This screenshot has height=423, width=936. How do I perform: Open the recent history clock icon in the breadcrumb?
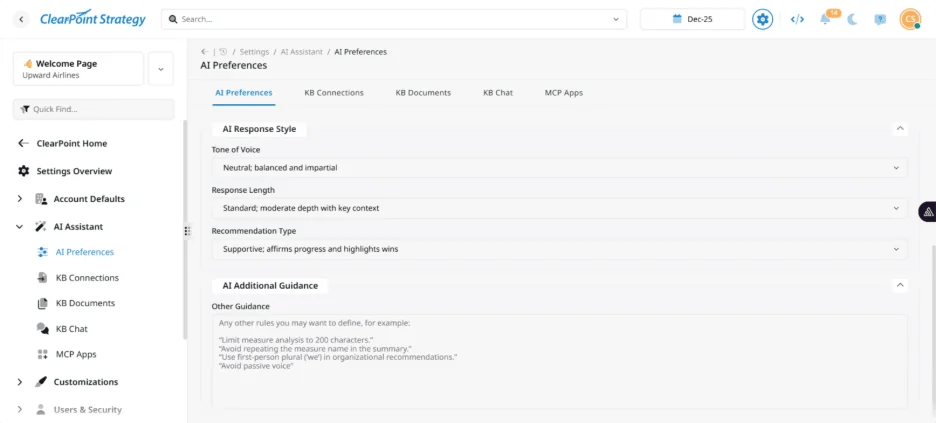[223, 52]
